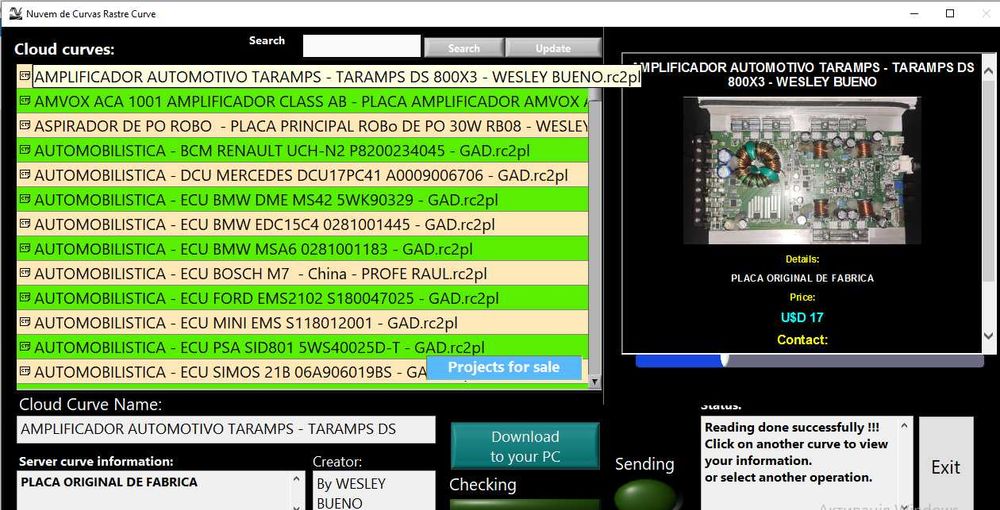Open the Projects for sale button
Screen dimensions: 1000x510
(504, 367)
